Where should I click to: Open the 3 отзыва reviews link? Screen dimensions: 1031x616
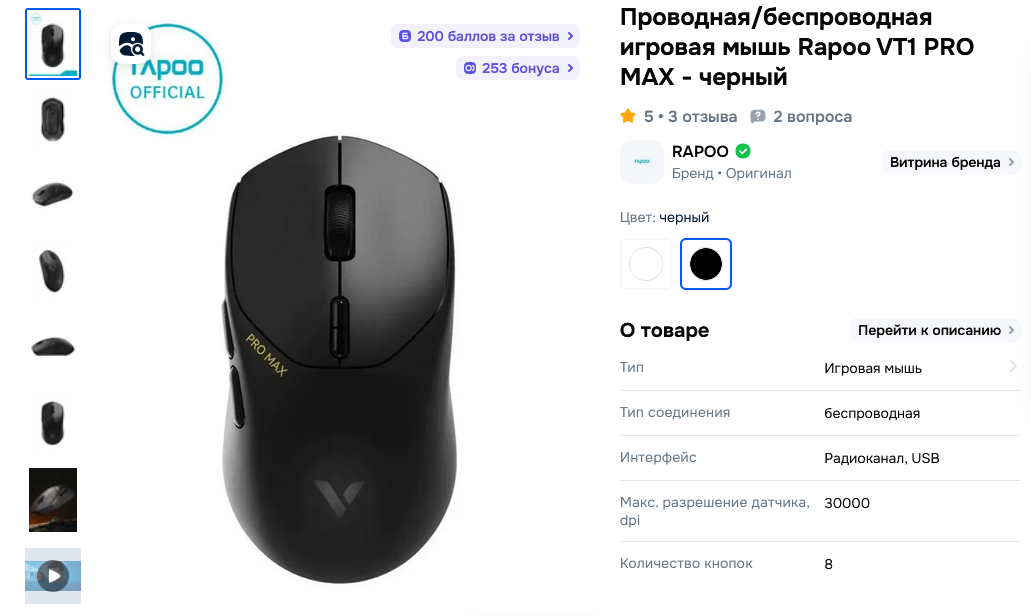(702, 116)
